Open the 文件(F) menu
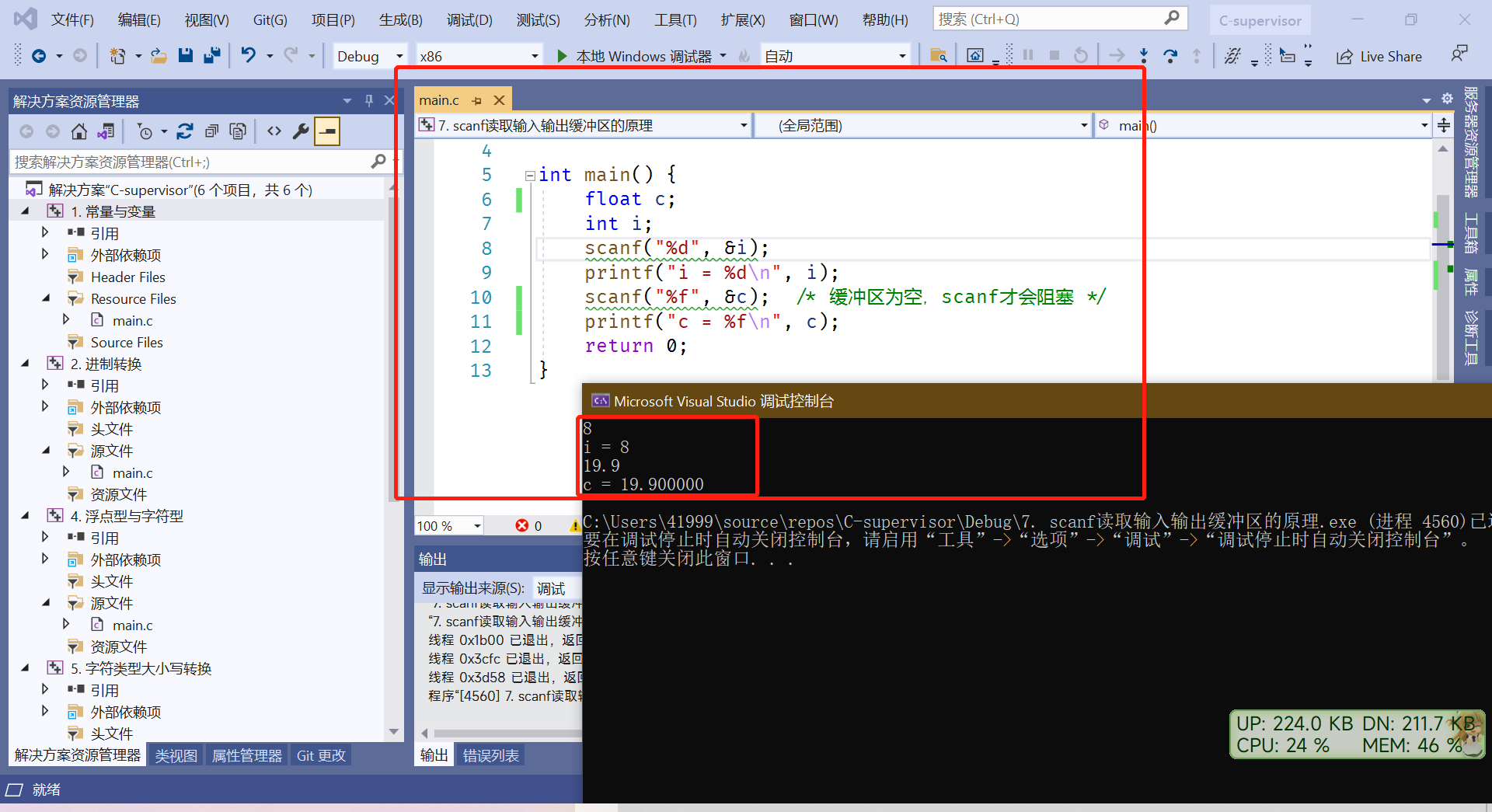Viewport: 1492px width, 812px height. [72, 19]
